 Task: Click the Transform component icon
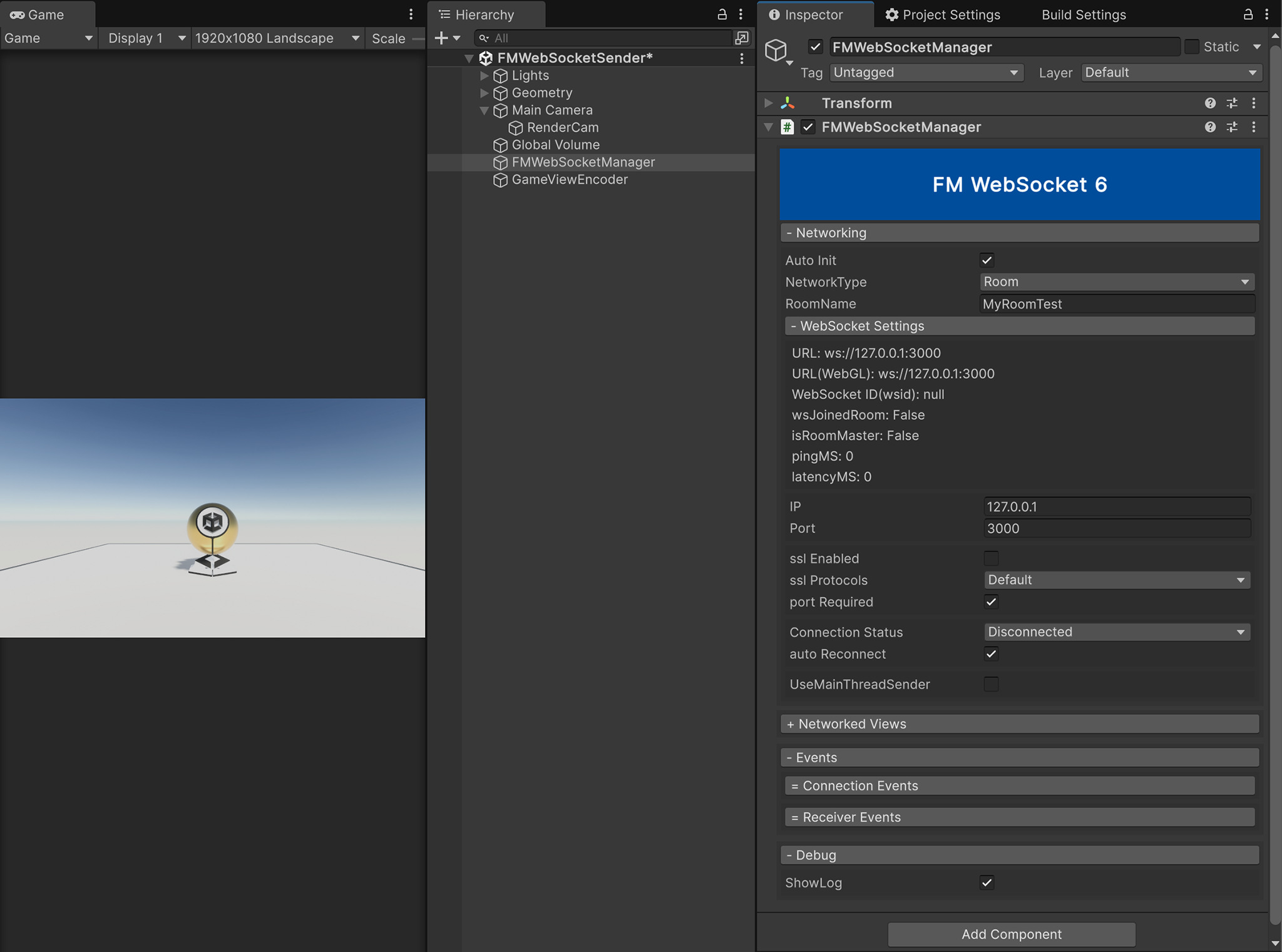click(x=788, y=103)
